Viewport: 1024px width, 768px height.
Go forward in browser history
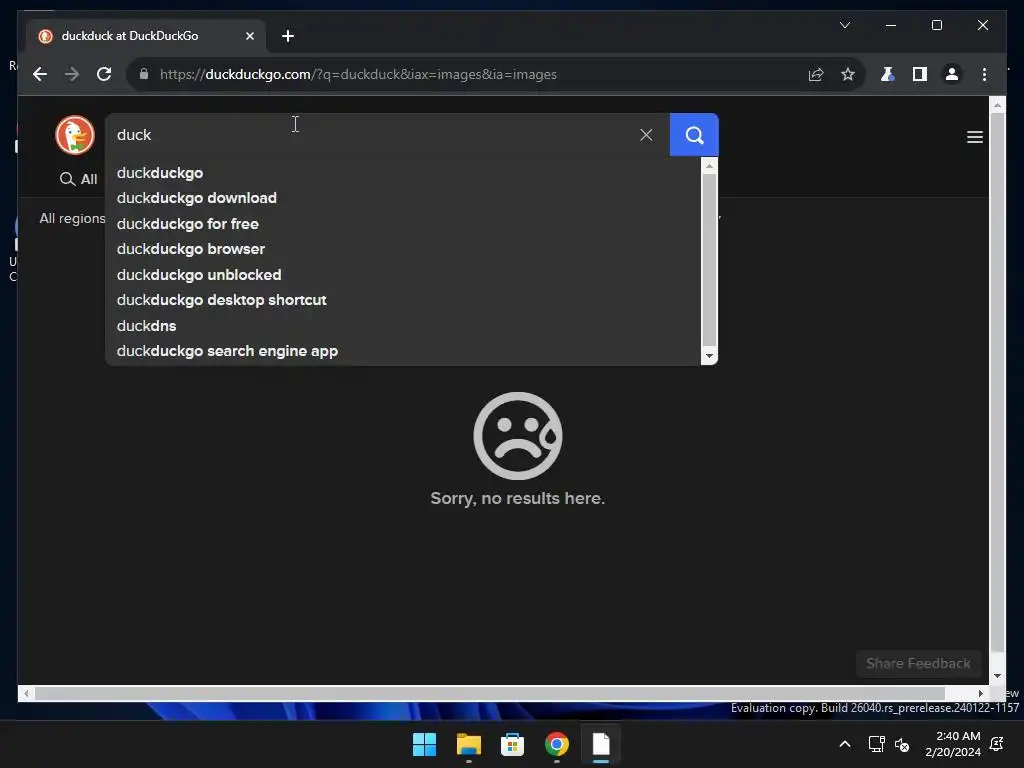pyautogui.click(x=72, y=74)
